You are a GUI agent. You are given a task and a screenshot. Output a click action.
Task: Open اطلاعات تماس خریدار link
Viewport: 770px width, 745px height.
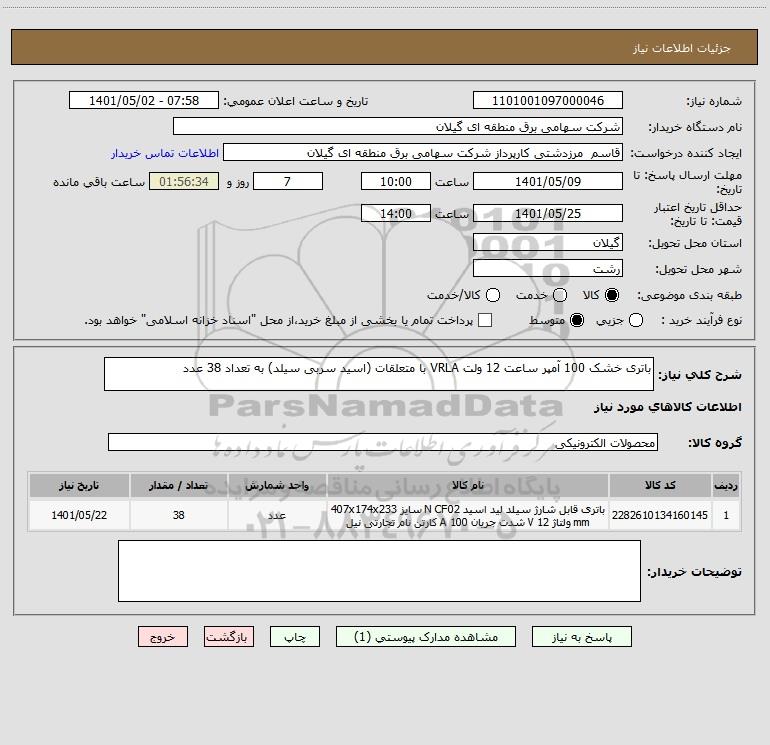coord(165,153)
